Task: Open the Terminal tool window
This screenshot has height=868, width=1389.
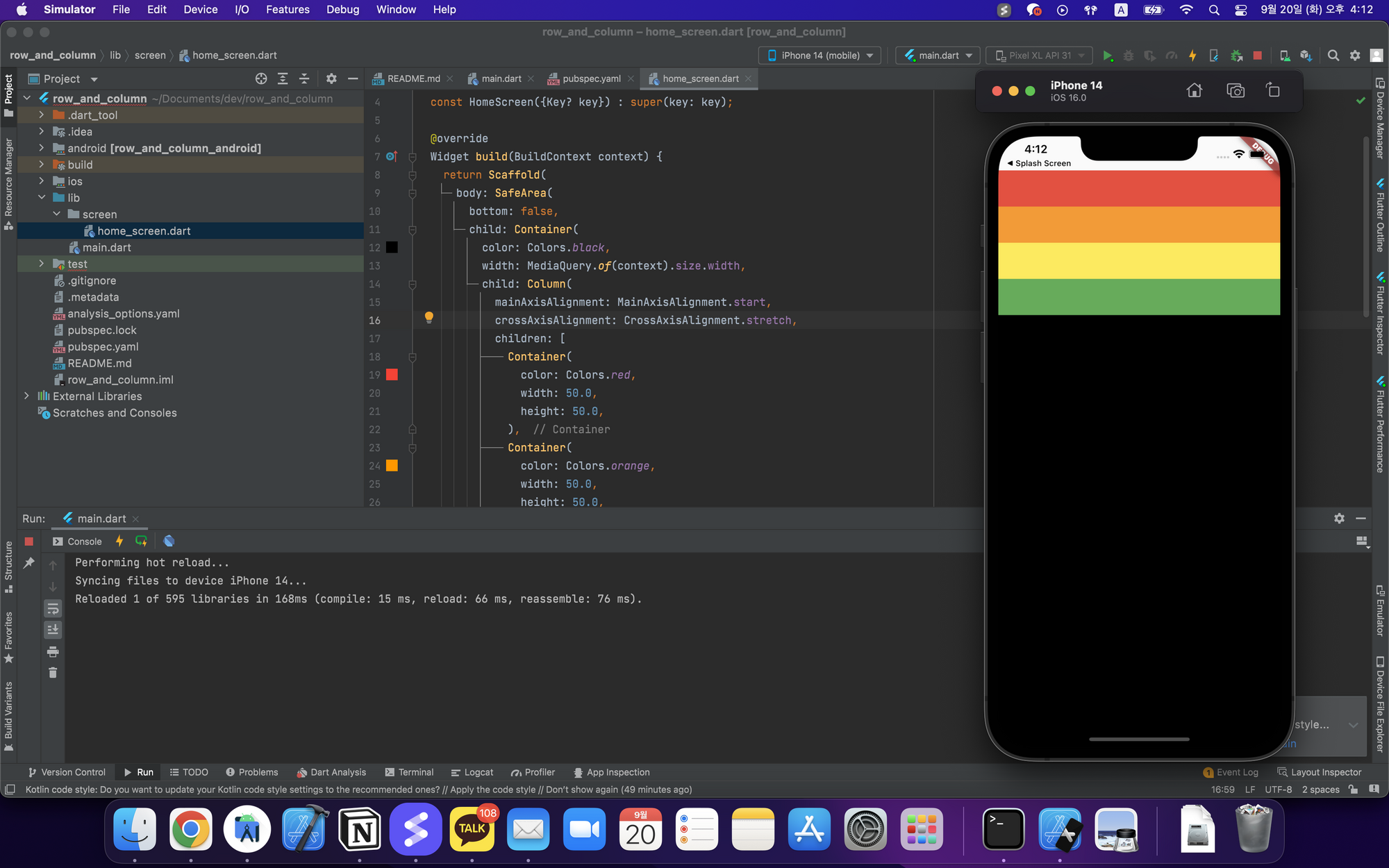Action: pyautogui.click(x=409, y=772)
